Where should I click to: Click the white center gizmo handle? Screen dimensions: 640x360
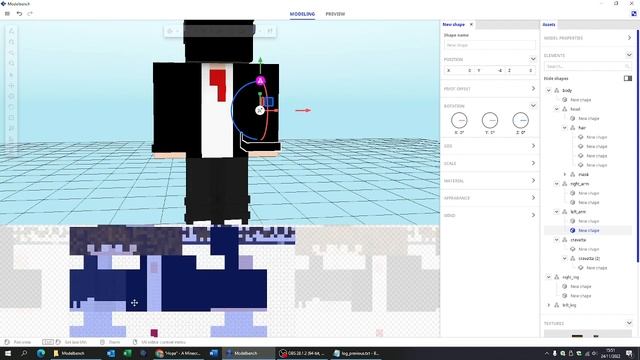coord(260,110)
